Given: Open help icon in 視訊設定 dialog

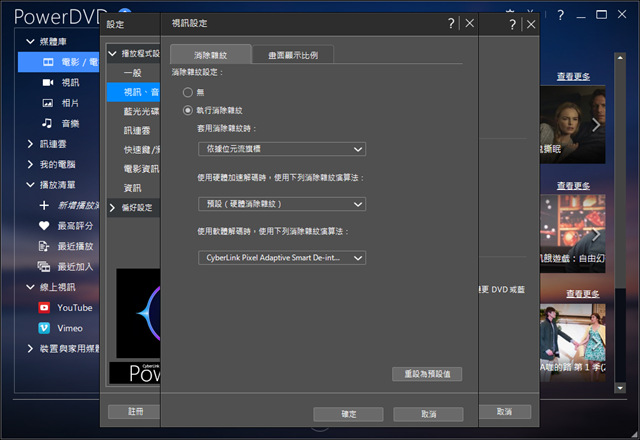Looking at the screenshot, I should [x=451, y=23].
